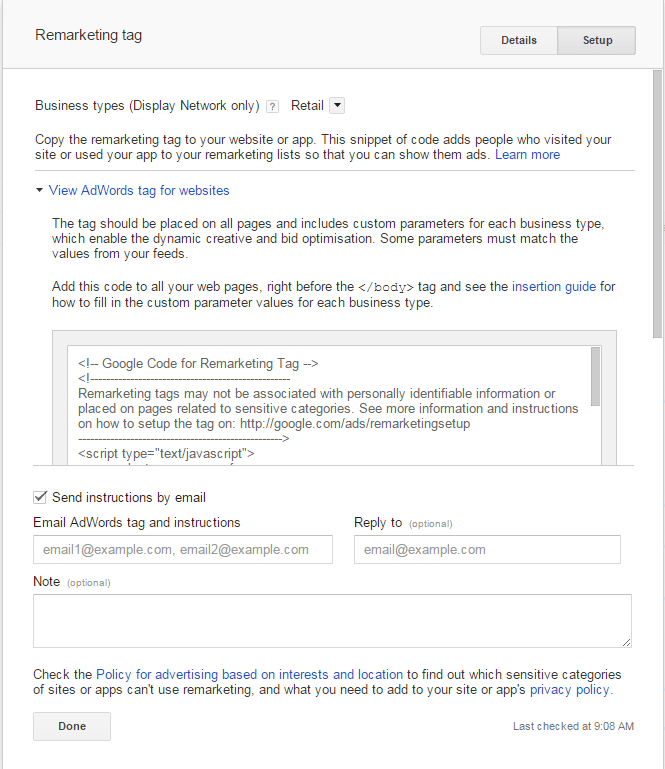Uncheck Send instructions by email
Viewport: 665px width, 769px height.
point(41,497)
